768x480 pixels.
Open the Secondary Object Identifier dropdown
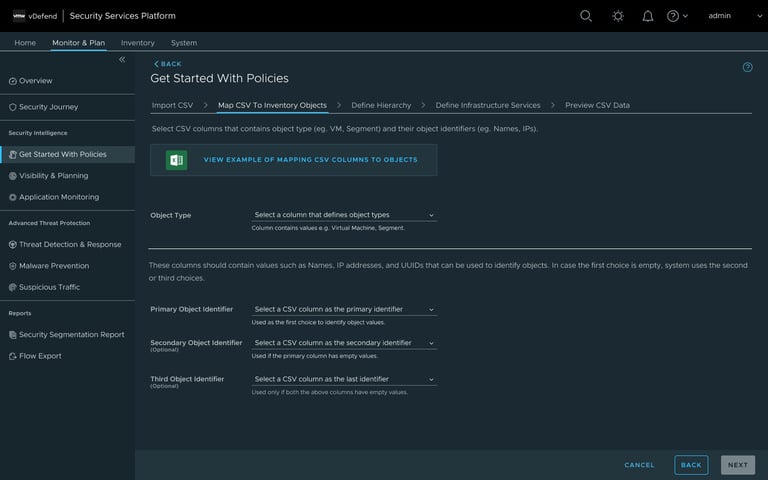(343, 343)
